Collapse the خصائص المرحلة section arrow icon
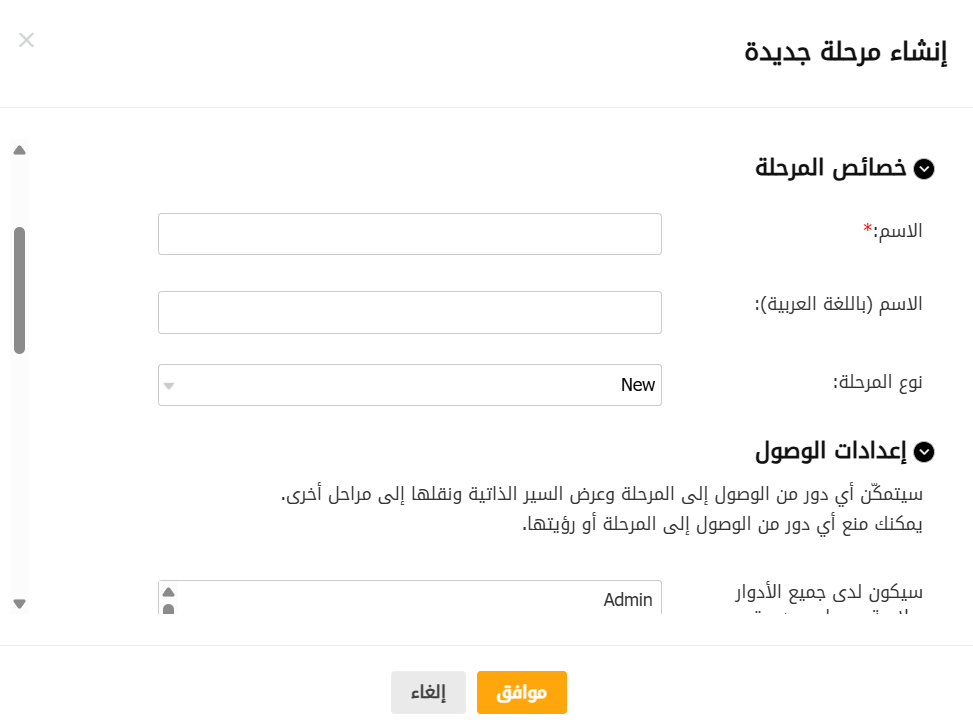973x723 pixels. (925, 169)
